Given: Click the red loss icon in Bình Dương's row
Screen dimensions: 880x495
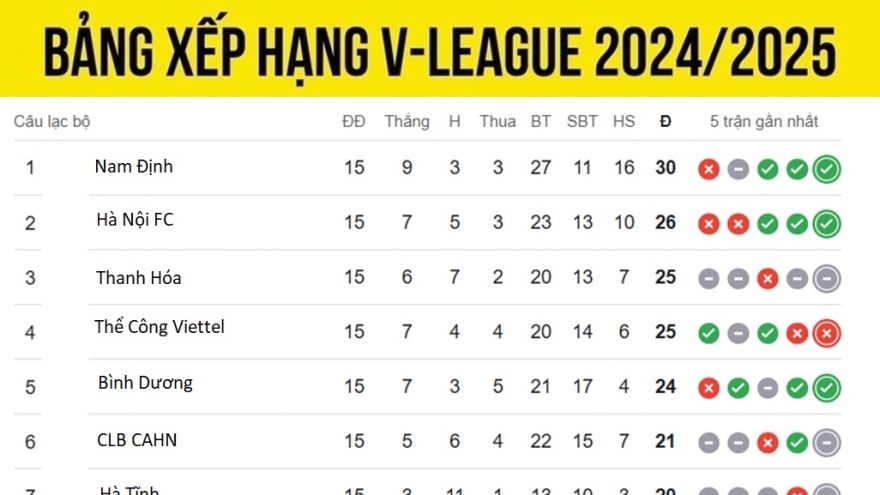Looking at the screenshot, I should coord(709,388).
